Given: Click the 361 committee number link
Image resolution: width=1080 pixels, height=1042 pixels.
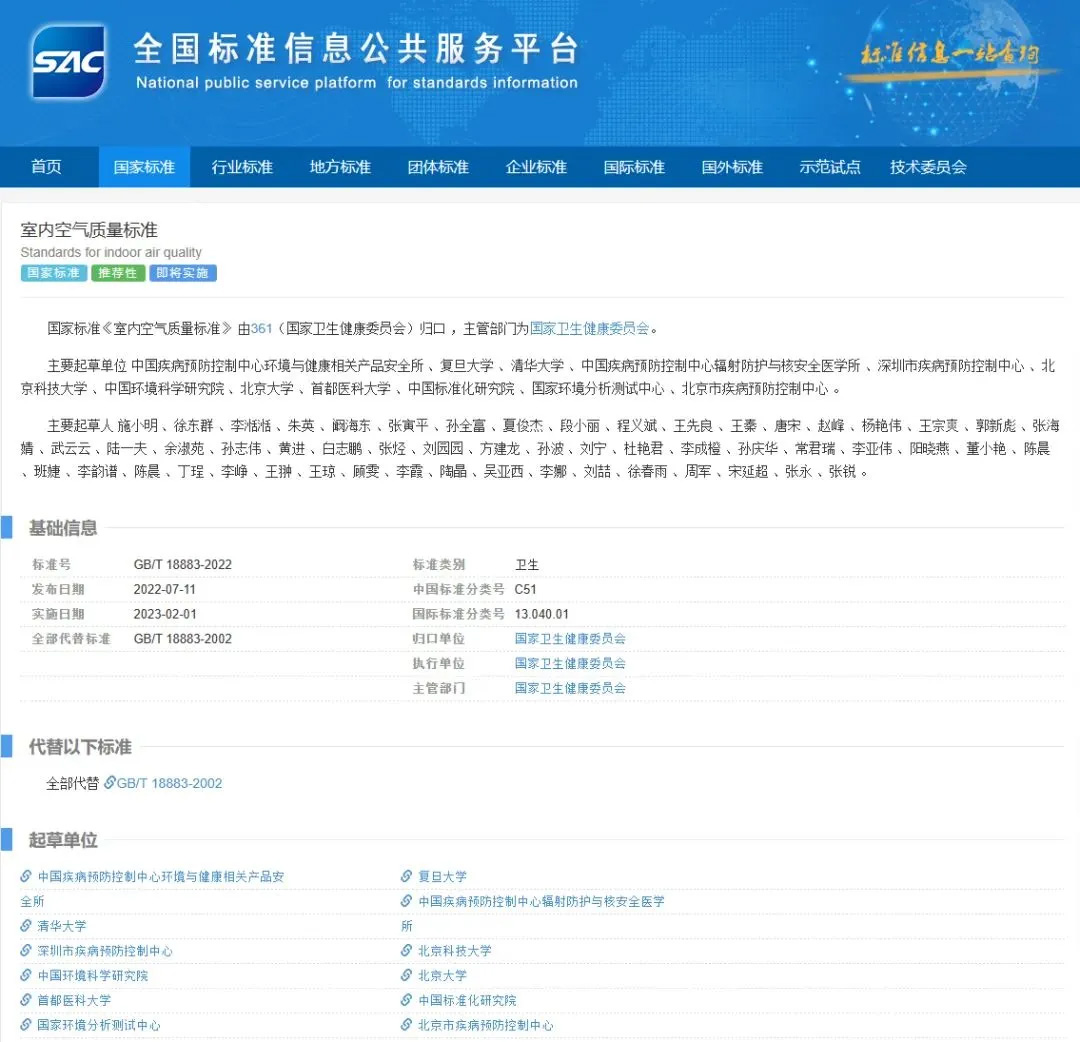Looking at the screenshot, I should 261,328.
